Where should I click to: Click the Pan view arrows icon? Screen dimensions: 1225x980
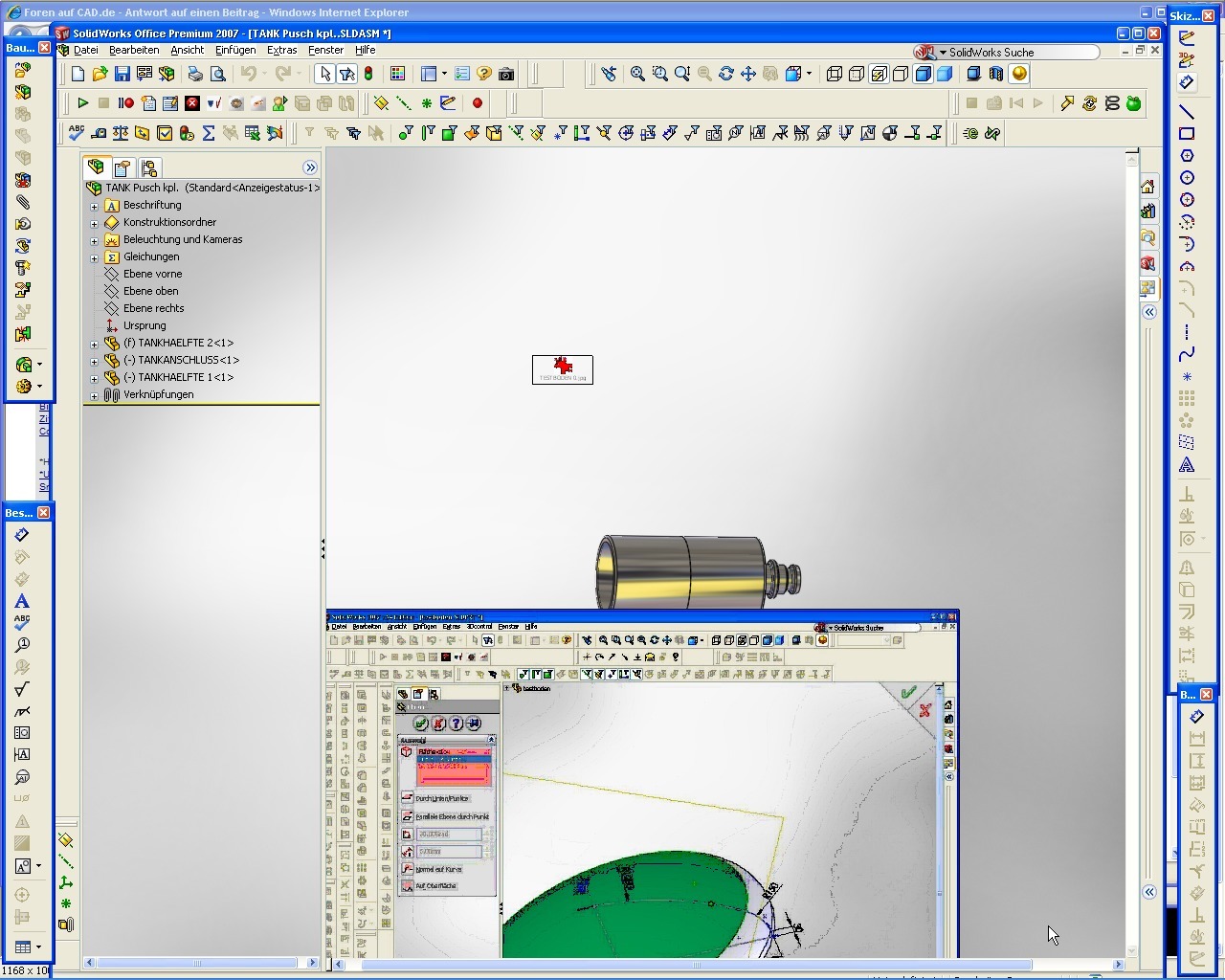[x=748, y=74]
